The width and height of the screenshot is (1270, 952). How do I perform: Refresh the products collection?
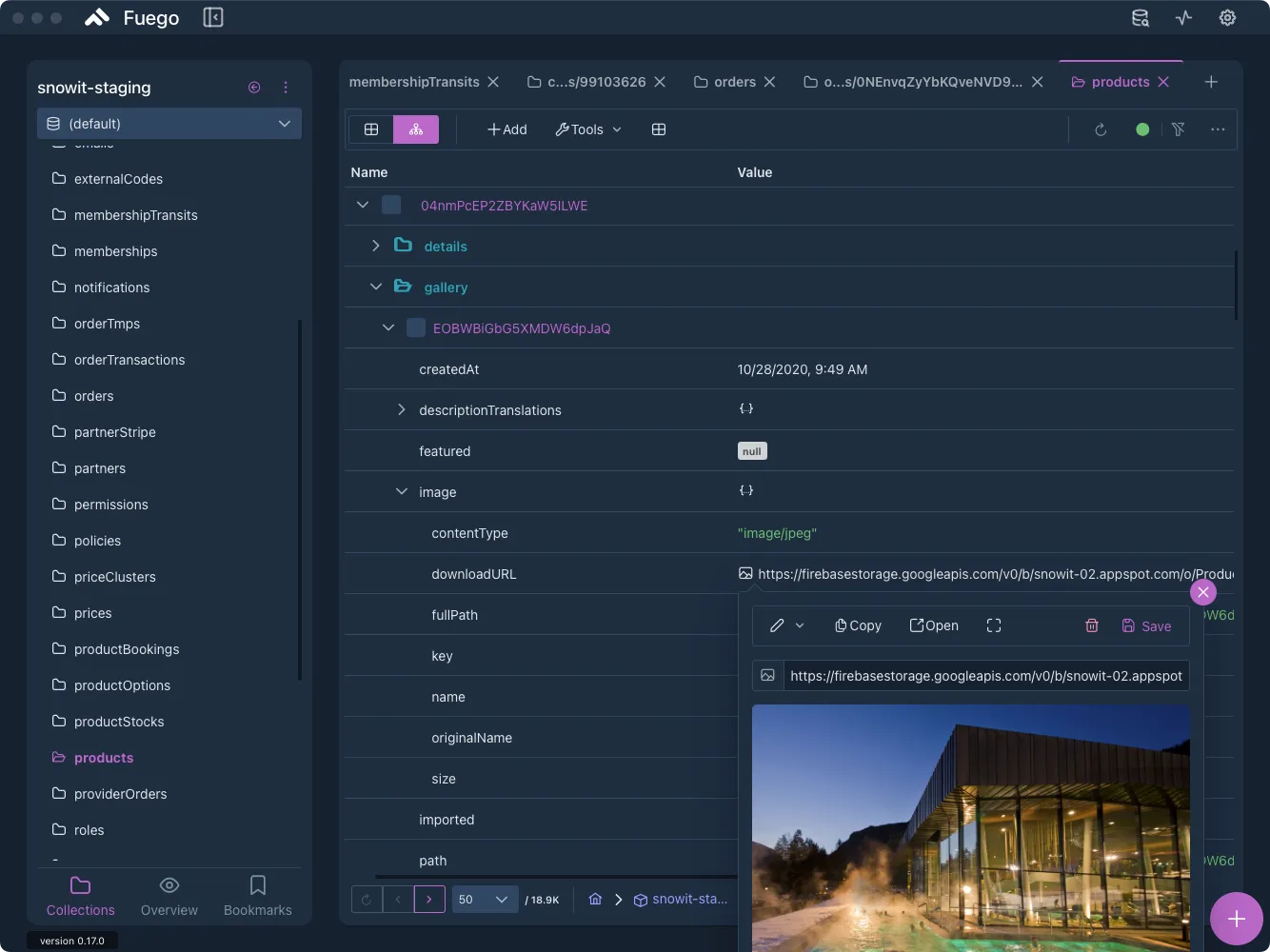(x=1101, y=129)
